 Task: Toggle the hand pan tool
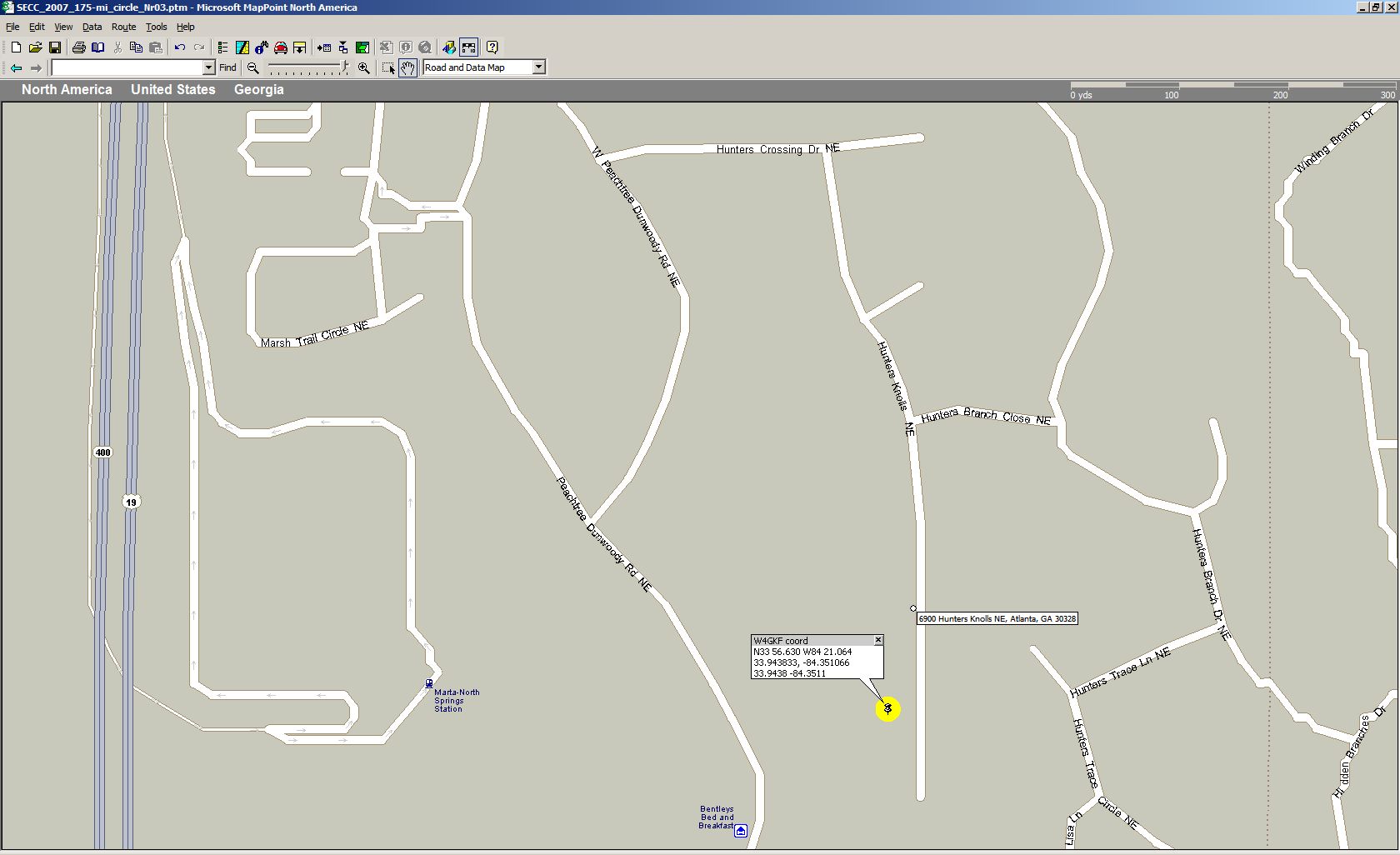coord(407,67)
